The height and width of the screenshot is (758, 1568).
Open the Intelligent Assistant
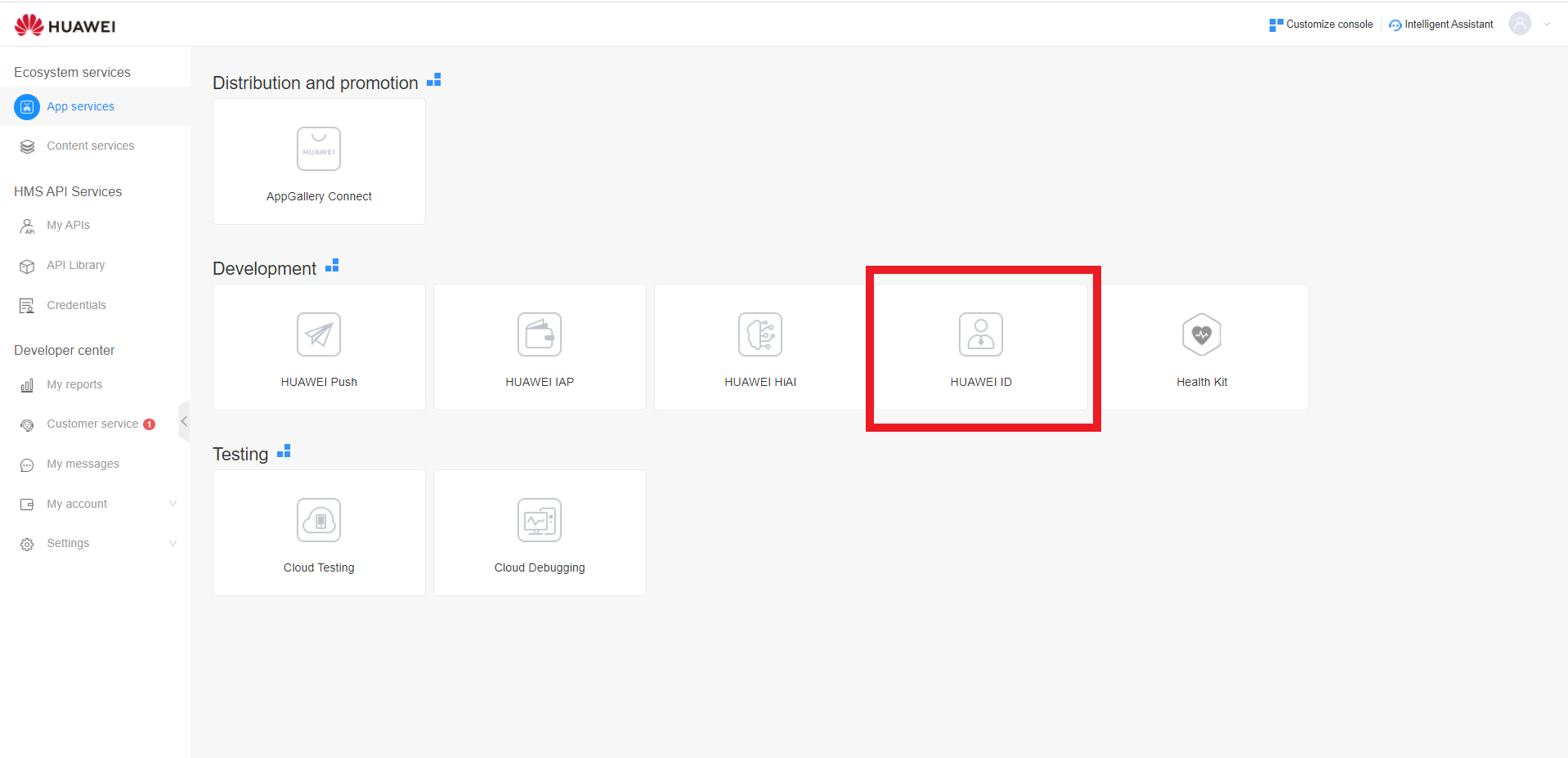pos(1441,25)
